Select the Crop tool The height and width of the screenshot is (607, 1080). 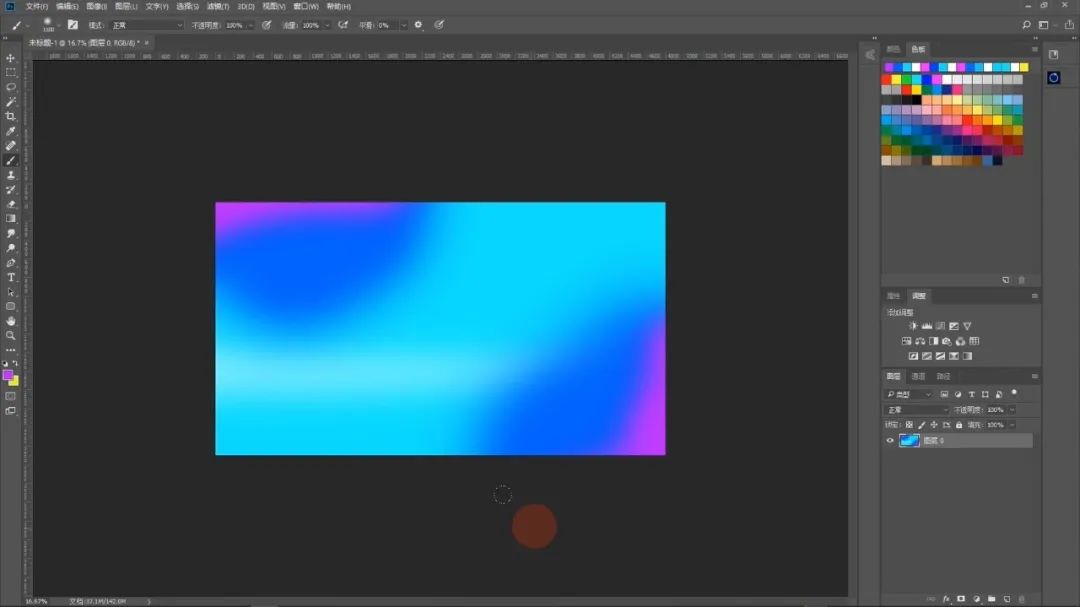tap(10, 116)
